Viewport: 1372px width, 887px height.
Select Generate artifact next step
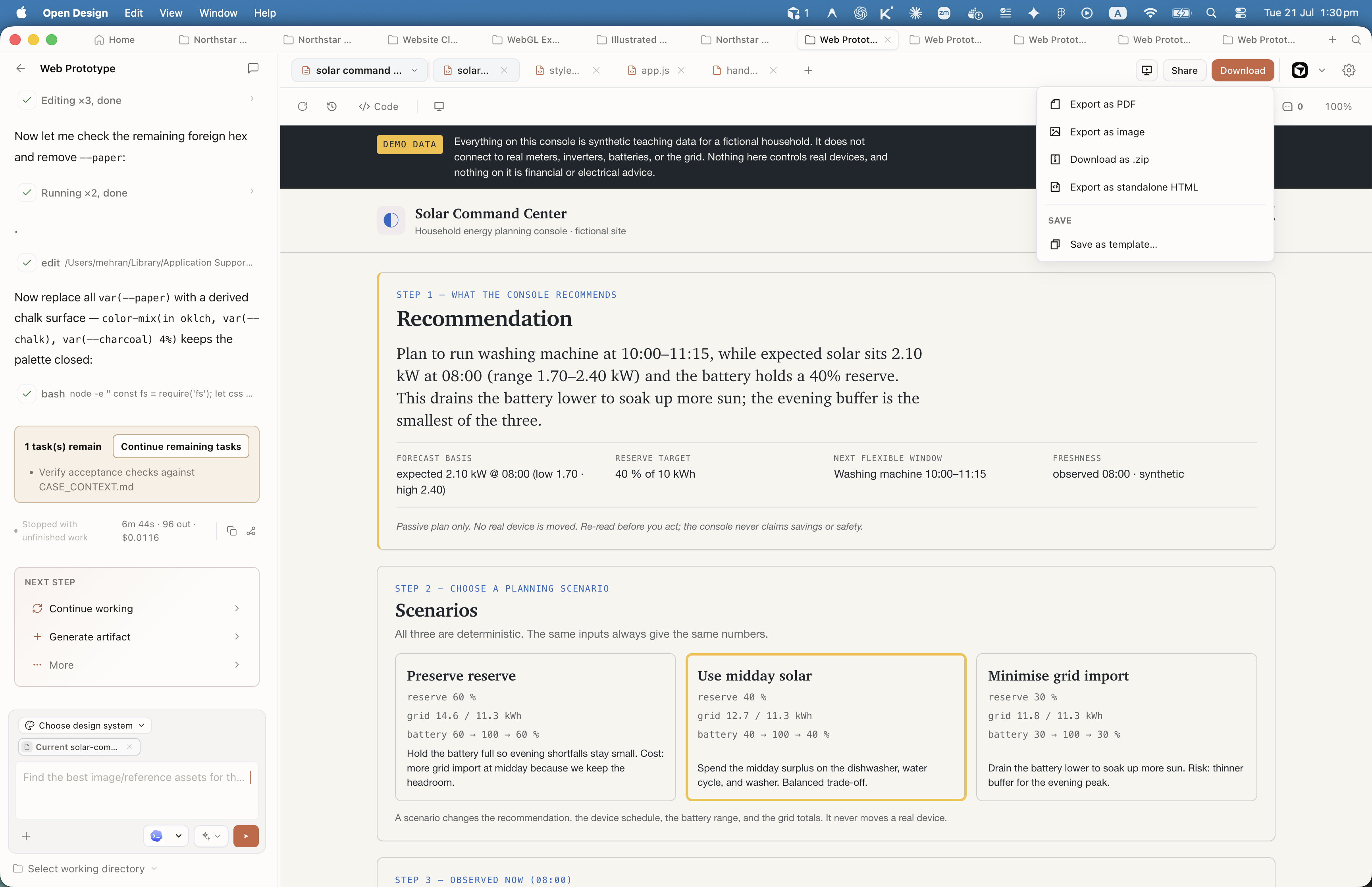pyautogui.click(x=137, y=636)
